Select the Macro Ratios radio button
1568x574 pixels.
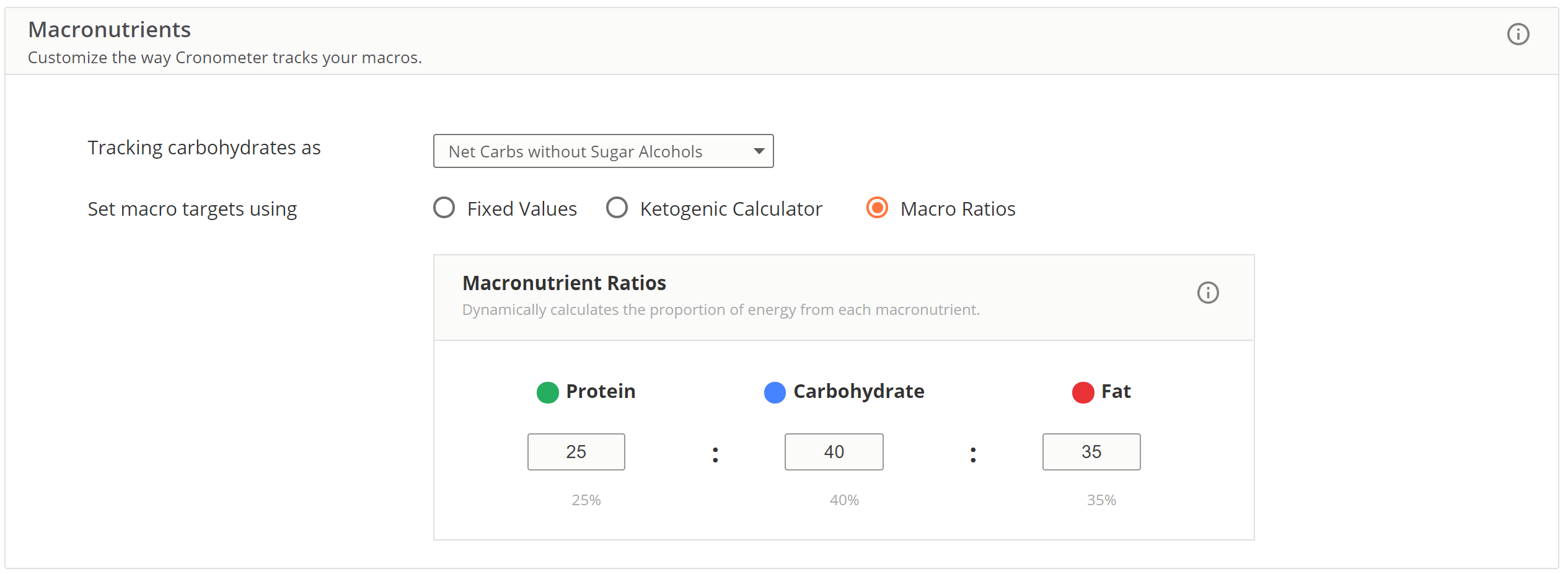[x=877, y=208]
